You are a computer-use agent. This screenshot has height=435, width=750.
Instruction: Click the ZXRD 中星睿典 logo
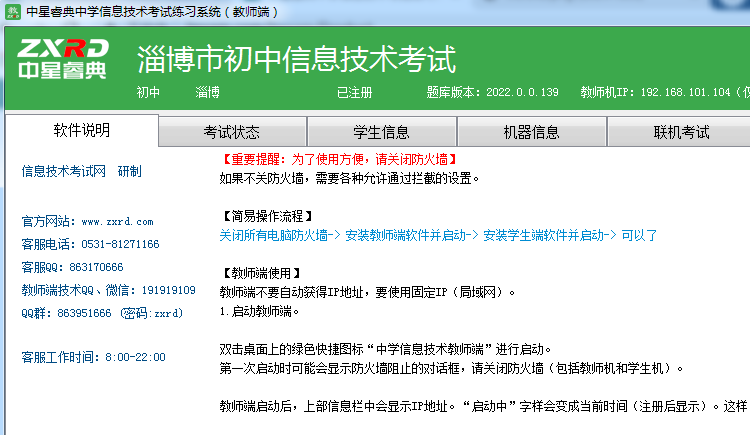(62, 61)
